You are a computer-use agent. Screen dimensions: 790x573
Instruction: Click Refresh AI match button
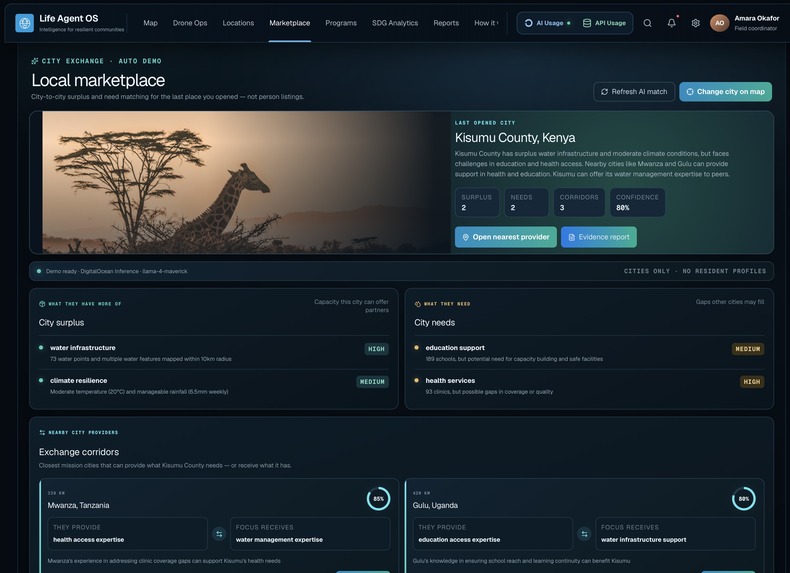[x=634, y=92]
